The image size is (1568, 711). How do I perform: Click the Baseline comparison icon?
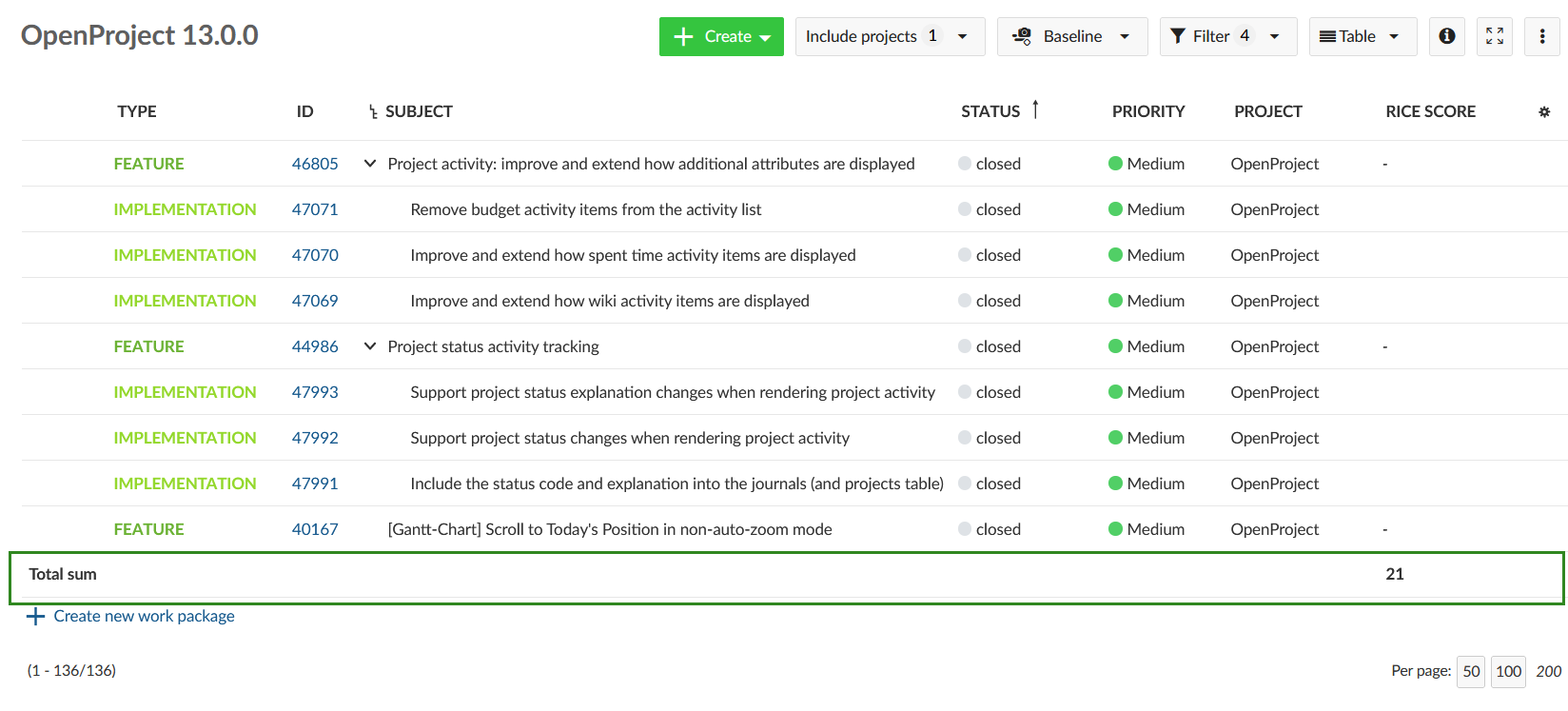point(1022,36)
